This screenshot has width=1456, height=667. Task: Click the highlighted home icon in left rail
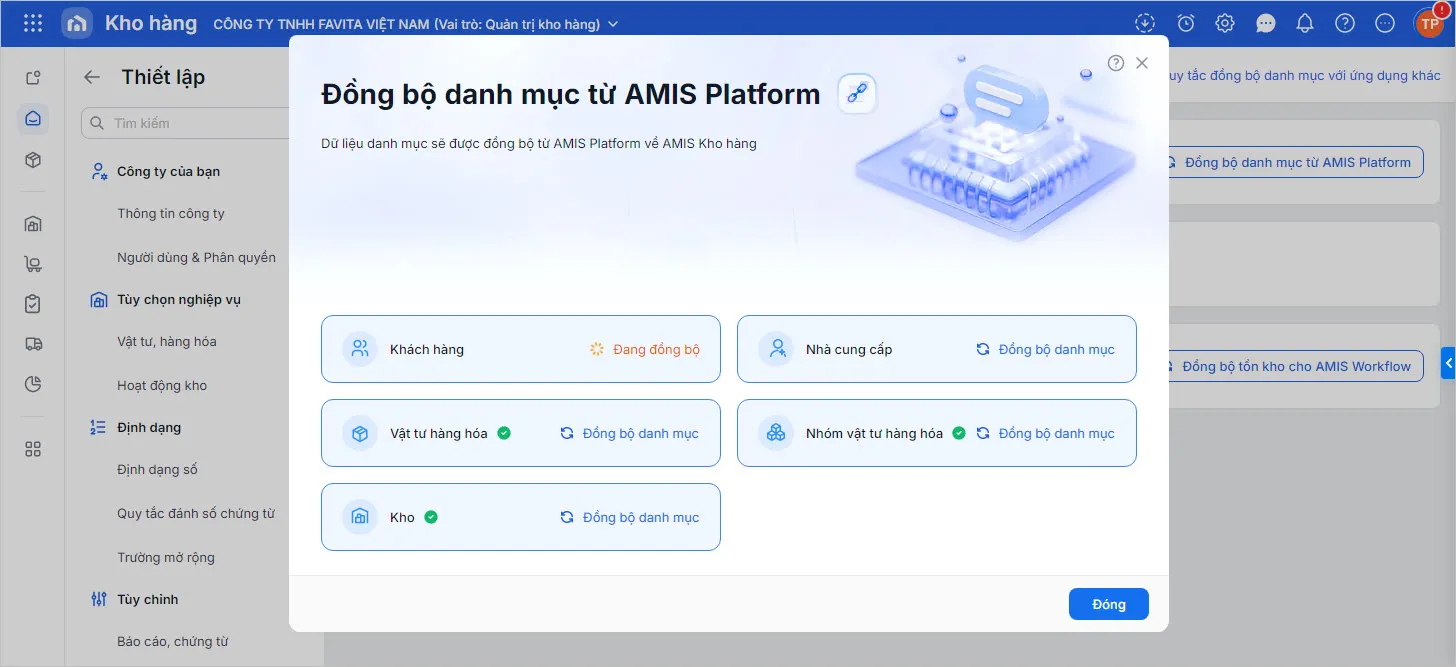33,119
